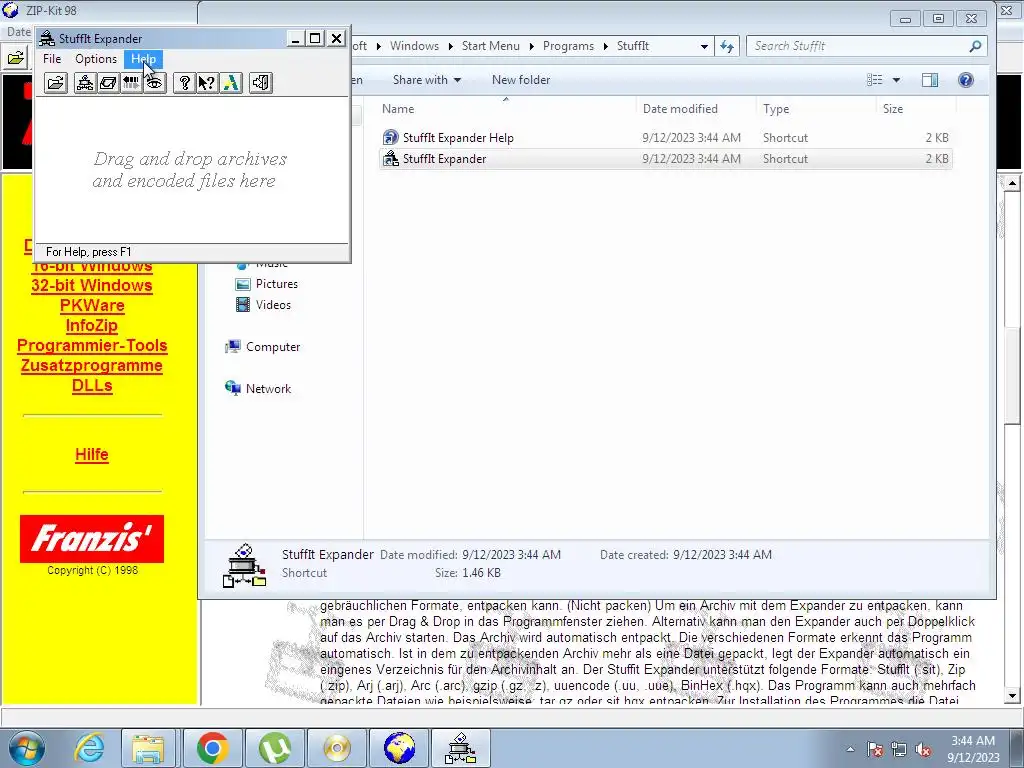Click the StuffIt breadcrumb in address bar
The image size is (1024, 768).
coord(633,46)
